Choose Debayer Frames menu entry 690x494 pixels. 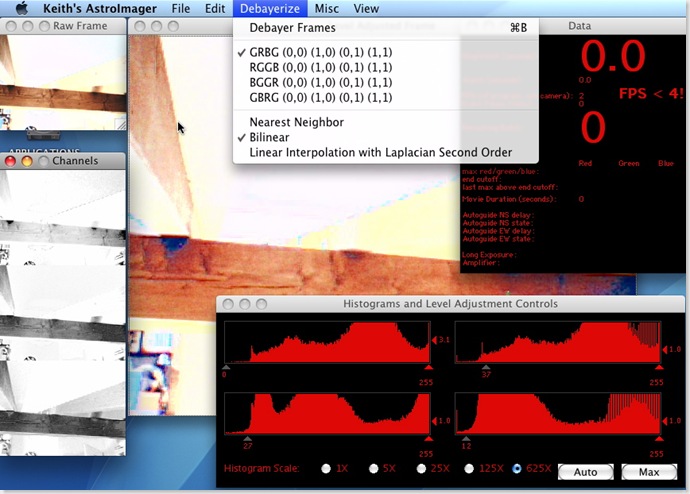coord(385,28)
